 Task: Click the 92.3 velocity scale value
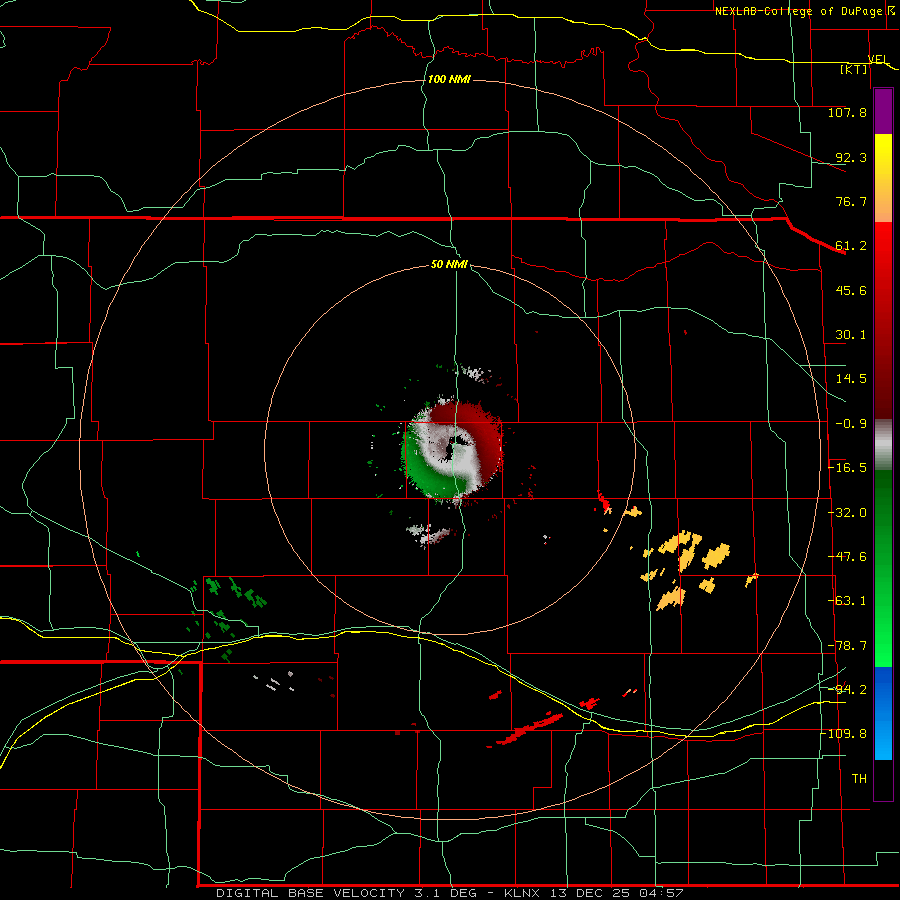click(x=851, y=157)
